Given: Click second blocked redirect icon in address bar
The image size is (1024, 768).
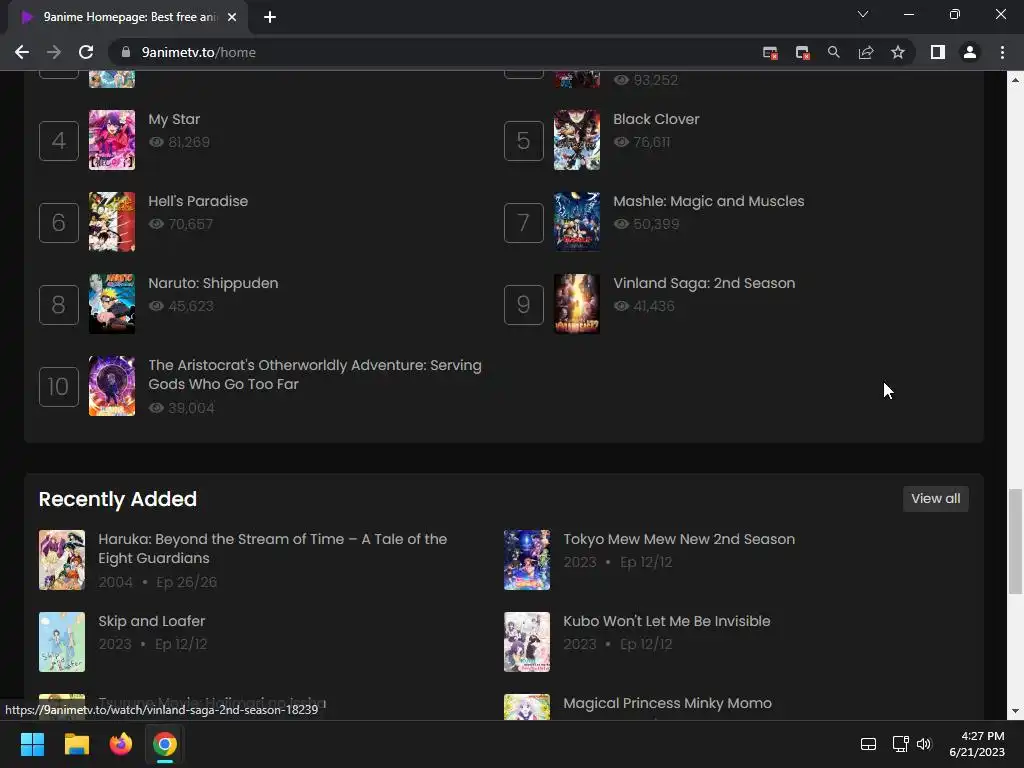Looking at the screenshot, I should (x=802, y=52).
